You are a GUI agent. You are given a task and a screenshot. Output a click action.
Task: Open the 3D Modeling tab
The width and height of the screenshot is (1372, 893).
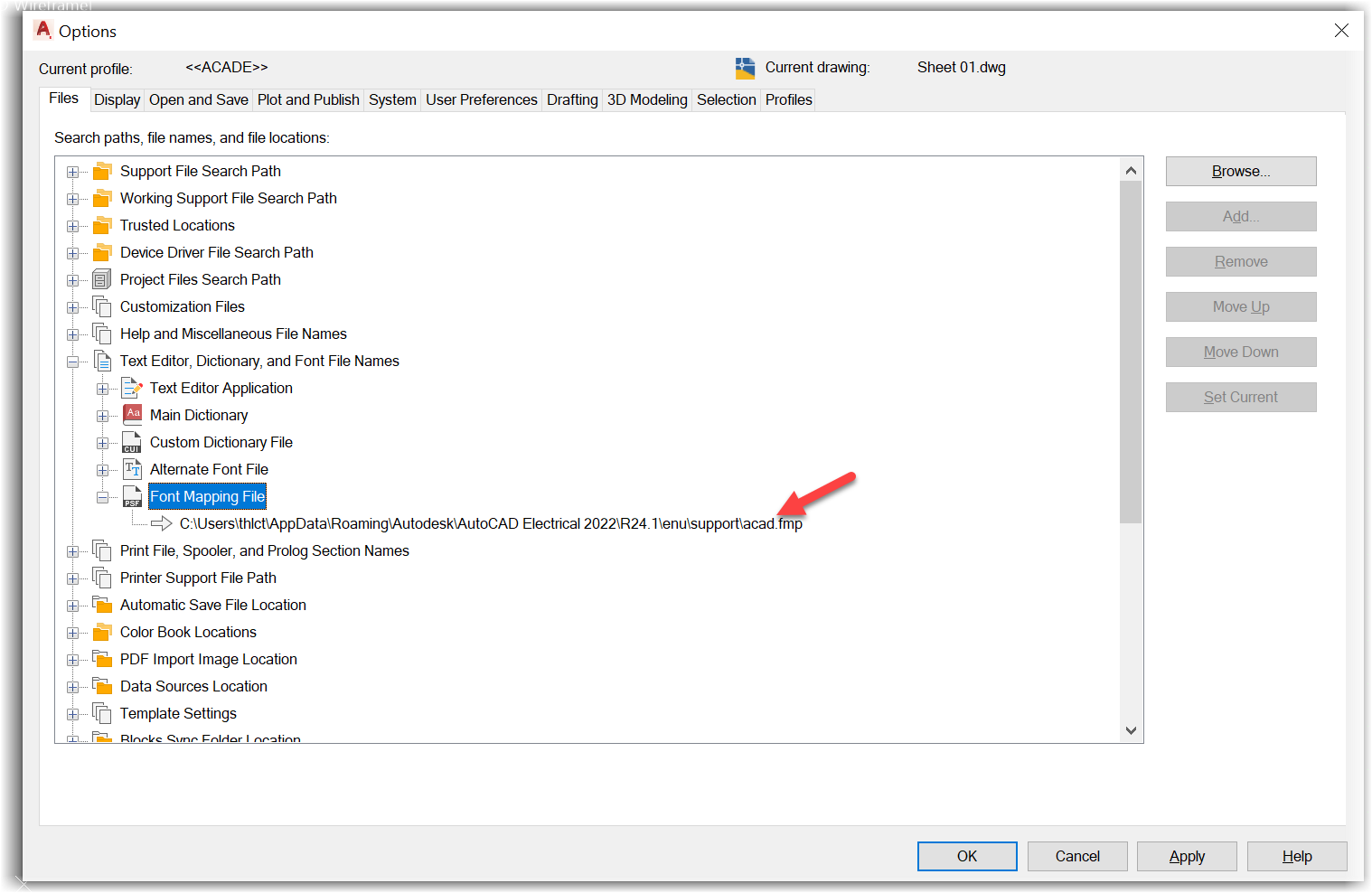[647, 99]
